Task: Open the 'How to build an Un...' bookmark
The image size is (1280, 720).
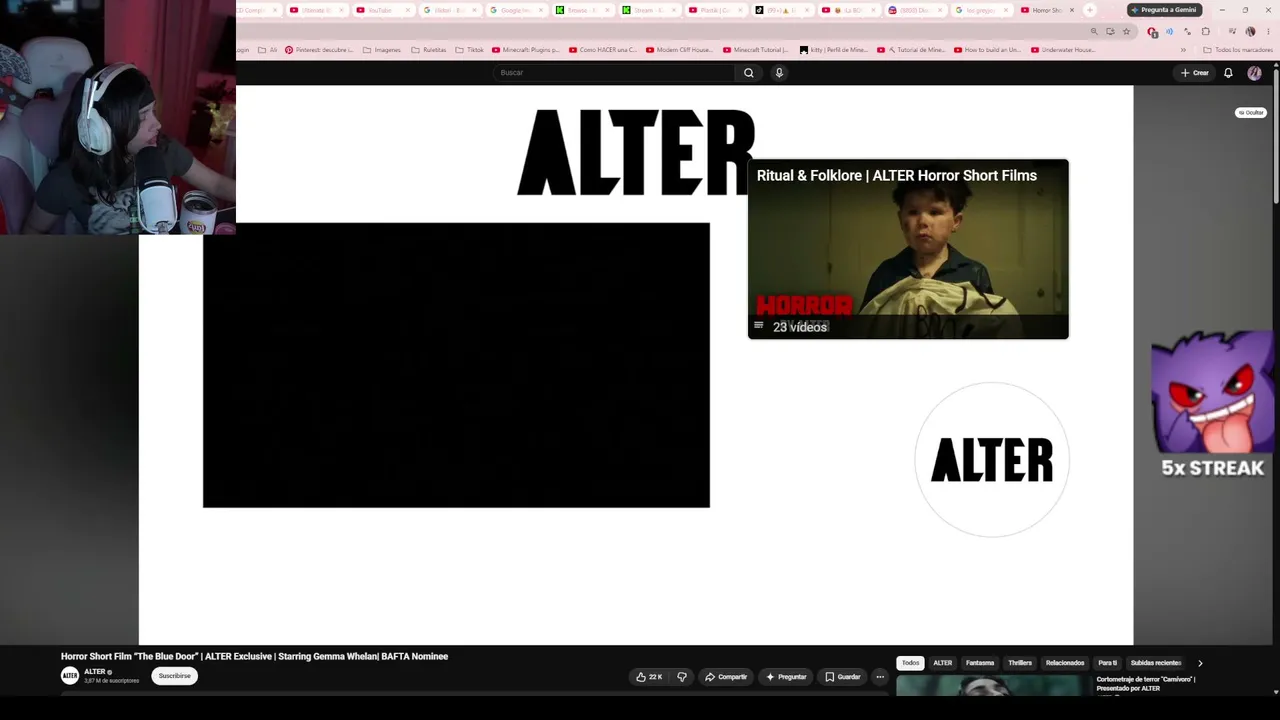Action: [988, 50]
